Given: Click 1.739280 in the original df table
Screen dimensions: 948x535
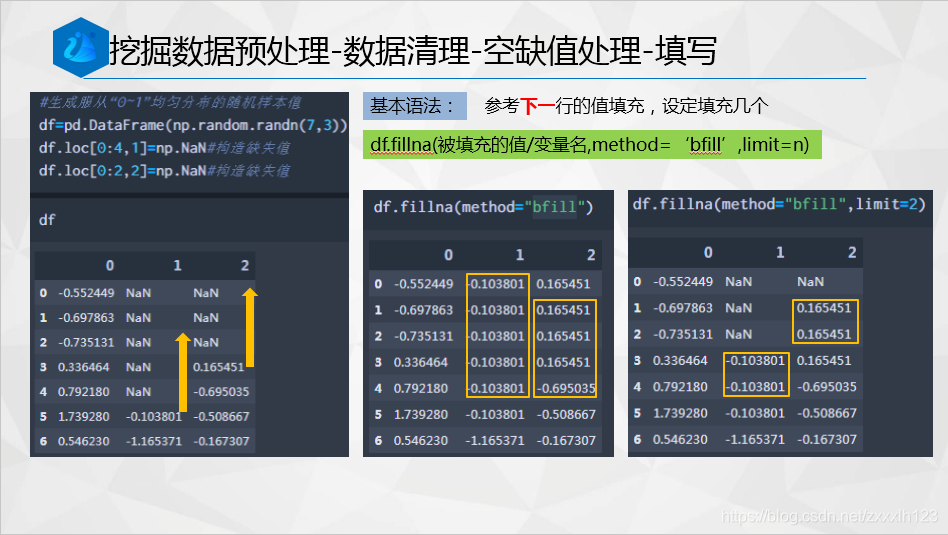Looking at the screenshot, I should click(x=83, y=417).
